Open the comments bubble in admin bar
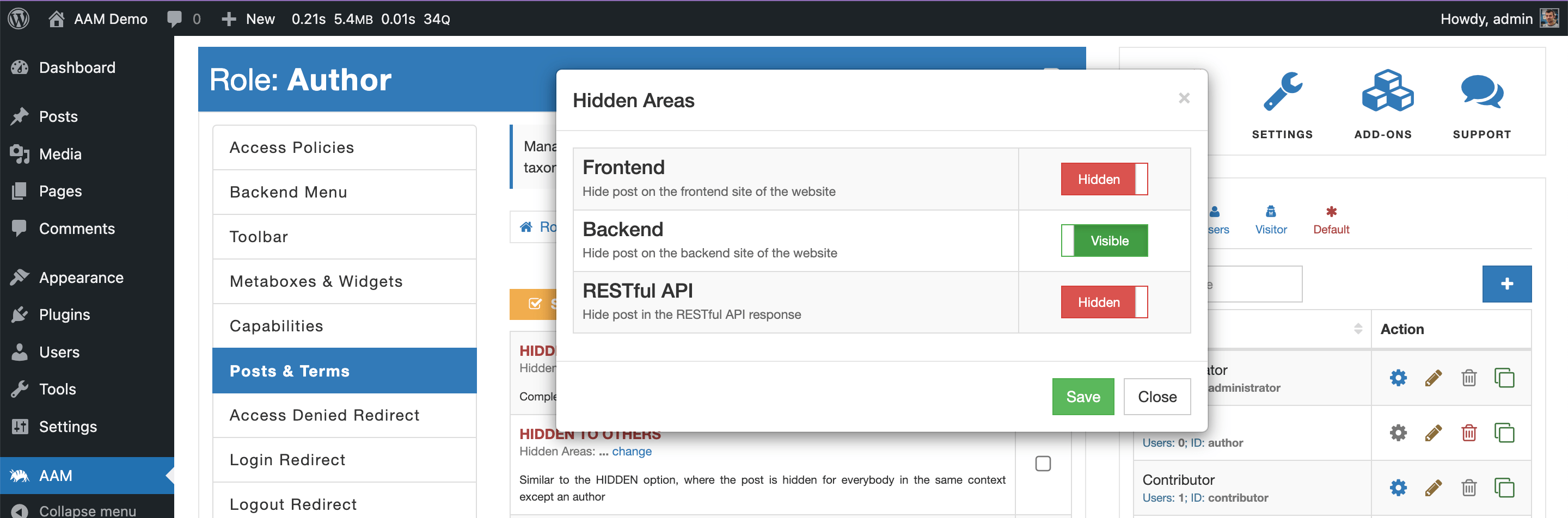This screenshot has height=518, width=1568. click(x=175, y=19)
